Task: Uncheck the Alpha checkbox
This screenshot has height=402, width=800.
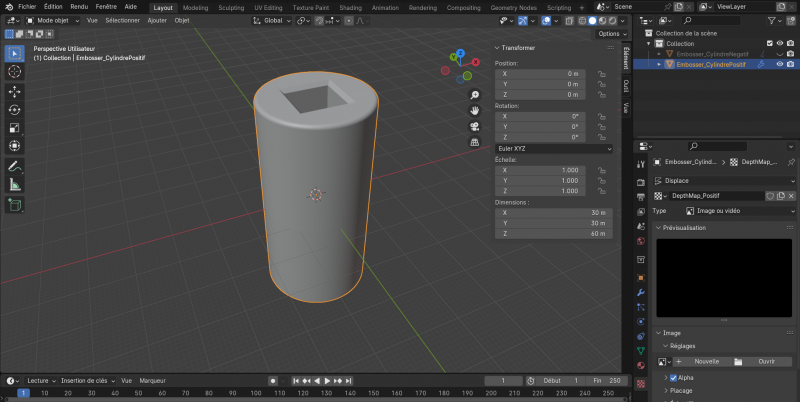Action: pyautogui.click(x=673, y=378)
